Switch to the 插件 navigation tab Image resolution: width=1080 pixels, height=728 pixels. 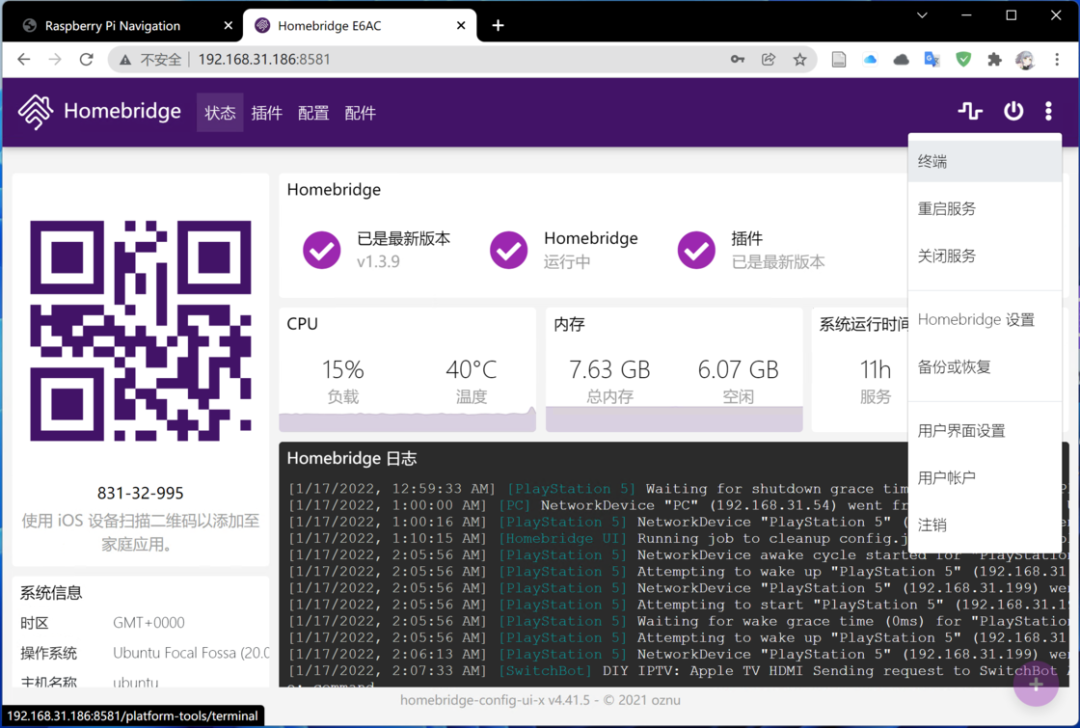click(267, 113)
